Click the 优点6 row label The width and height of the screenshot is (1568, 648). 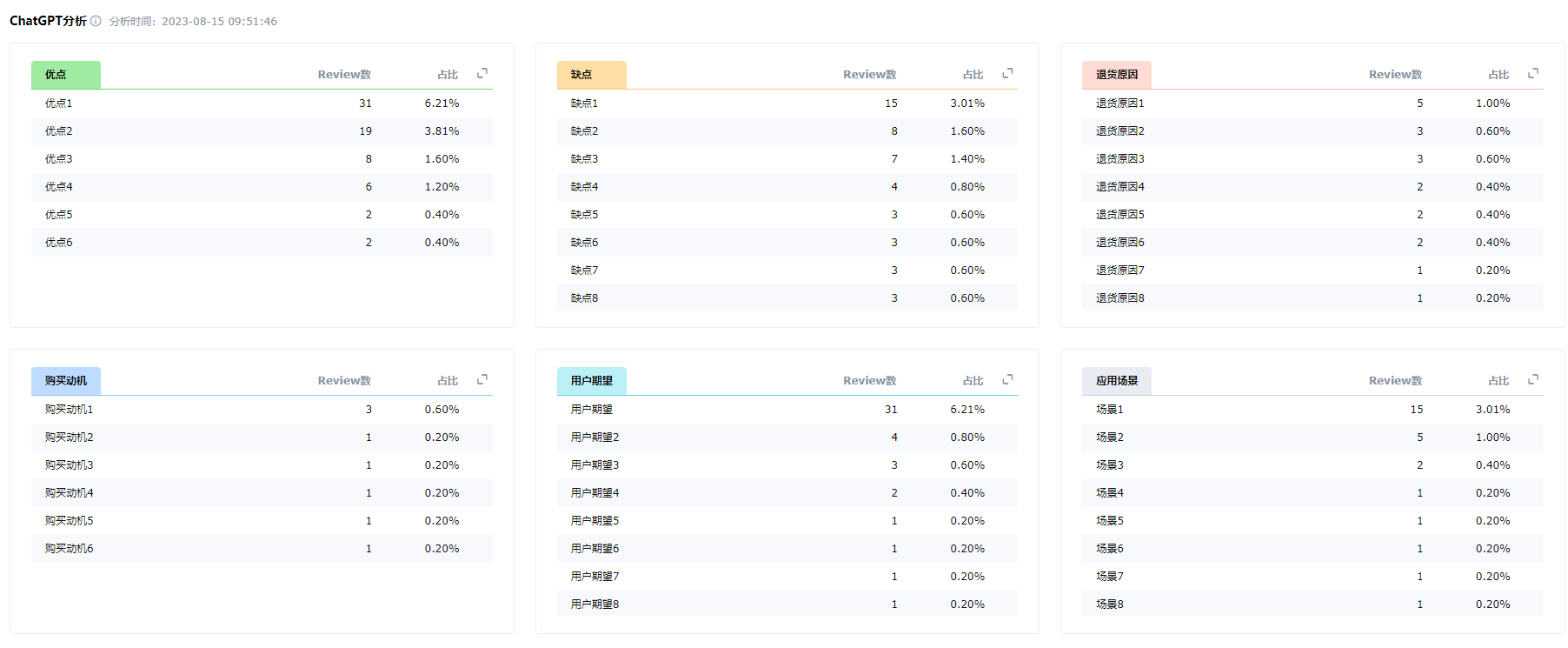[x=59, y=243]
